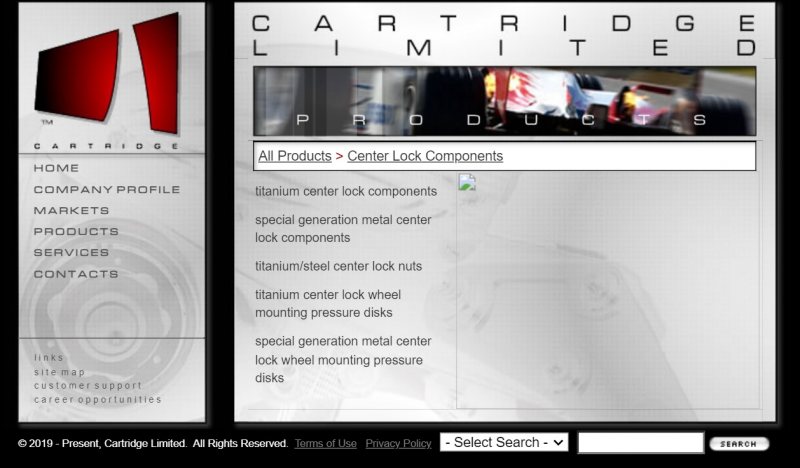The width and height of the screenshot is (800, 468).
Task: Open special generation metal wheel mounting pressure disks
Action: (x=343, y=359)
